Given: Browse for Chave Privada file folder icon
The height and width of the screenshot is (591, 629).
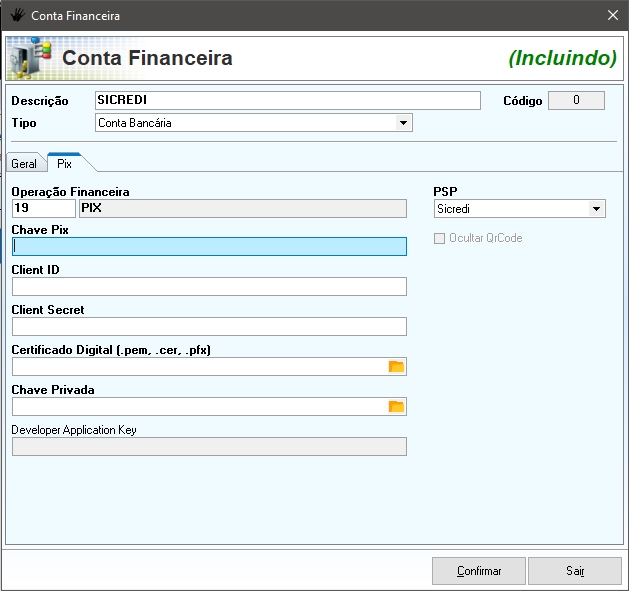Looking at the screenshot, I should point(396,406).
